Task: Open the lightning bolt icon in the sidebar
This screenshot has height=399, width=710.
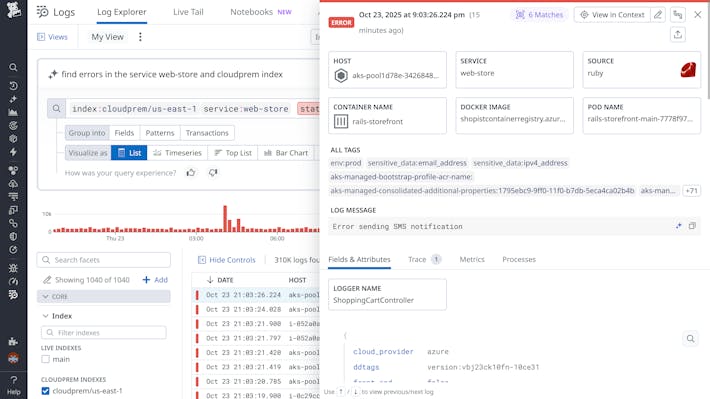Action: [x=13, y=152]
